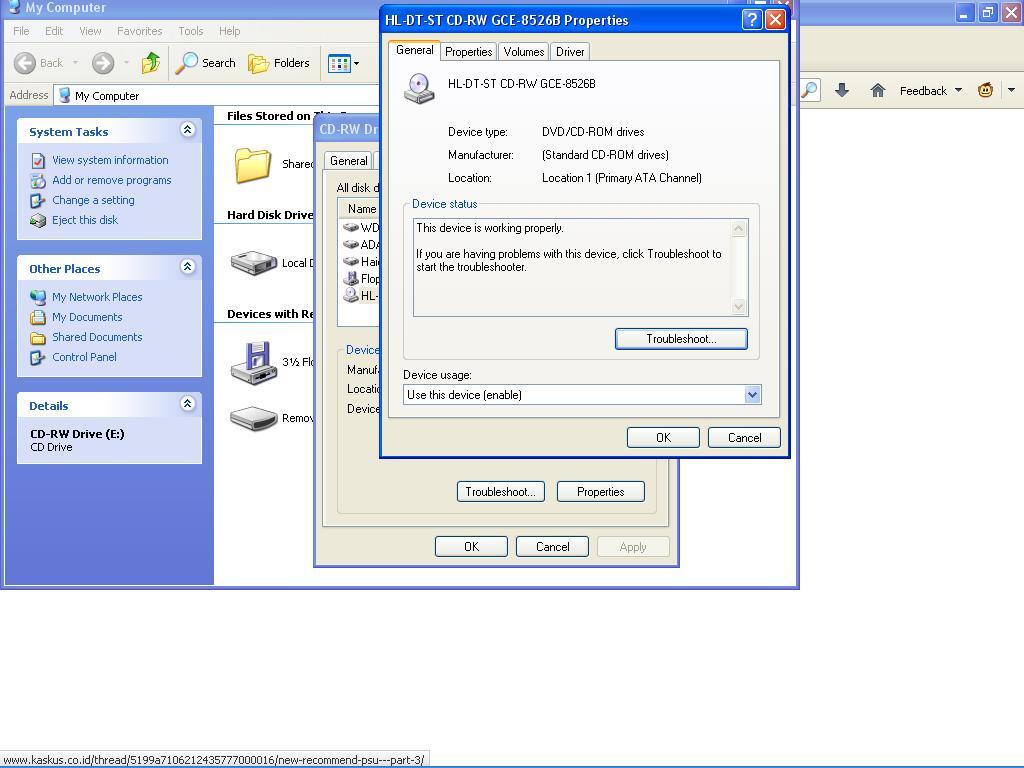The width and height of the screenshot is (1024, 768).
Task: Open the View menu
Action: (90, 31)
